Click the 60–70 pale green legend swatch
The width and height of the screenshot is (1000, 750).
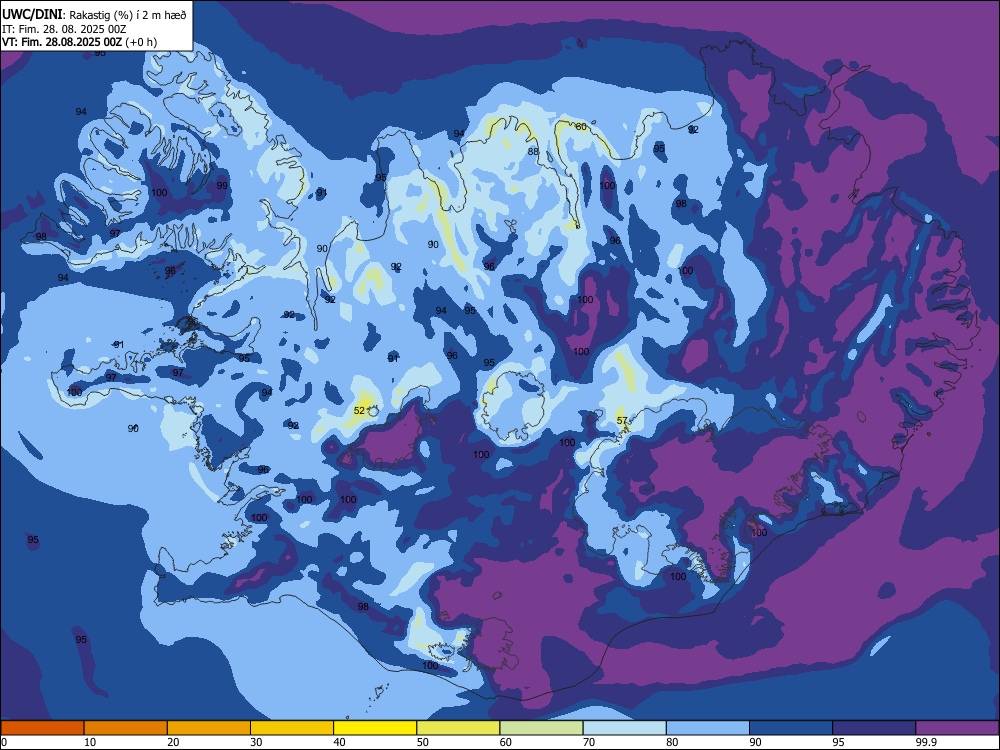(x=541, y=728)
